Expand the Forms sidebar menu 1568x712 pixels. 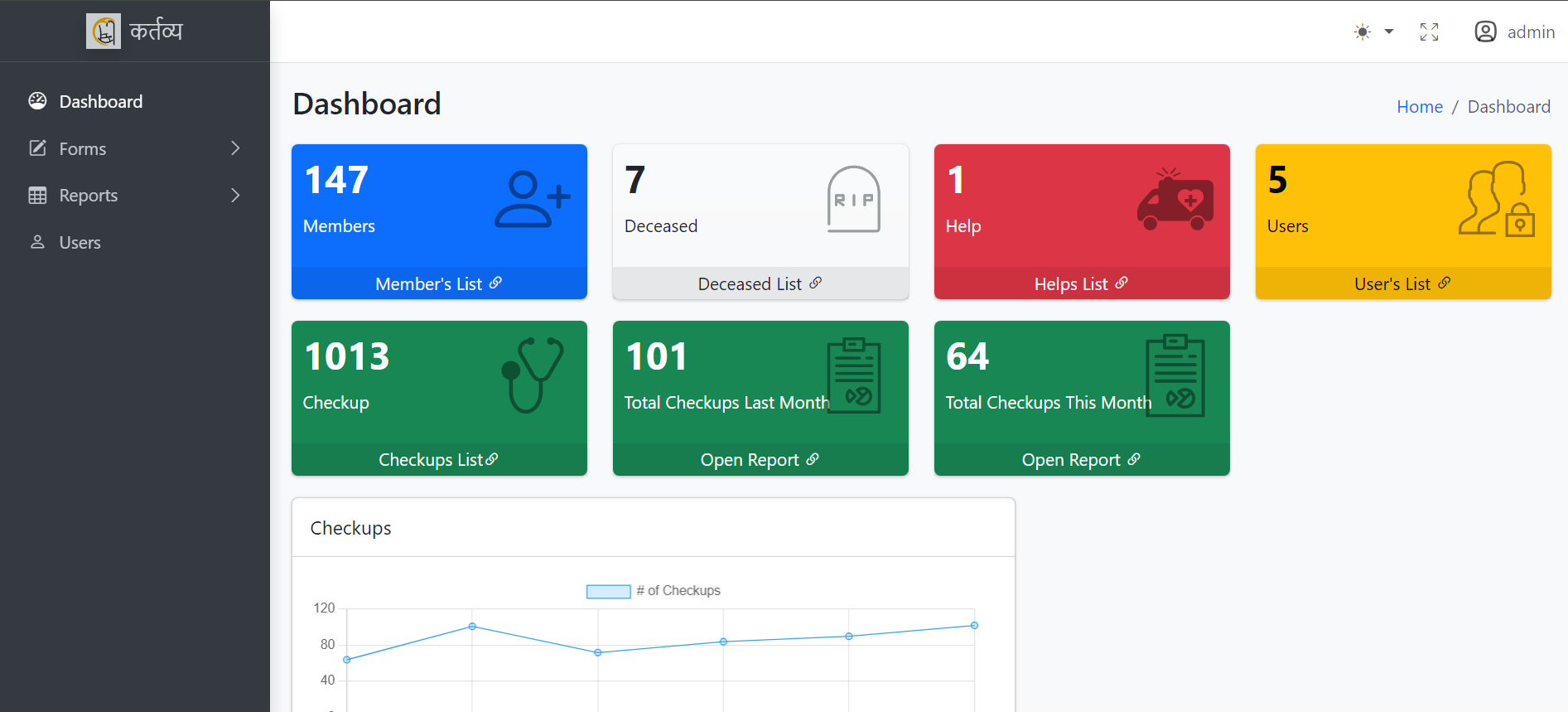(x=135, y=149)
